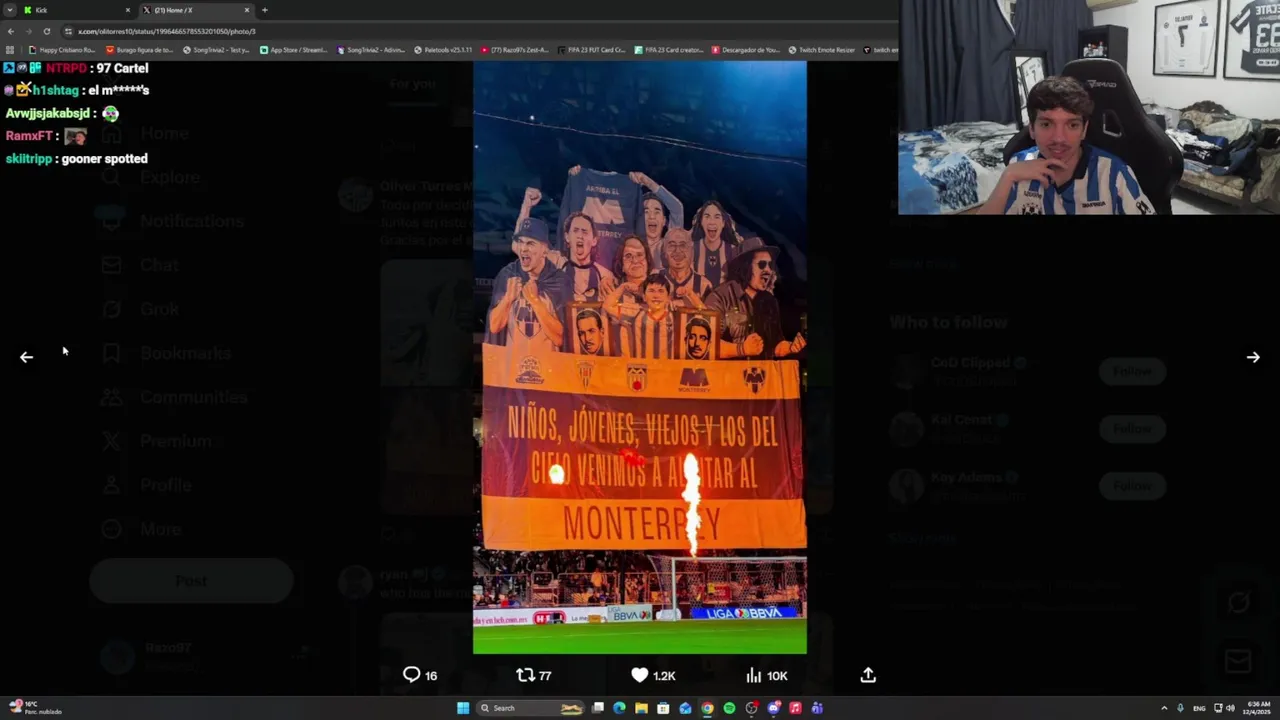Open App Store / Streaml... bookmark
Image resolution: width=1280 pixels, height=720 pixels.
(294, 50)
